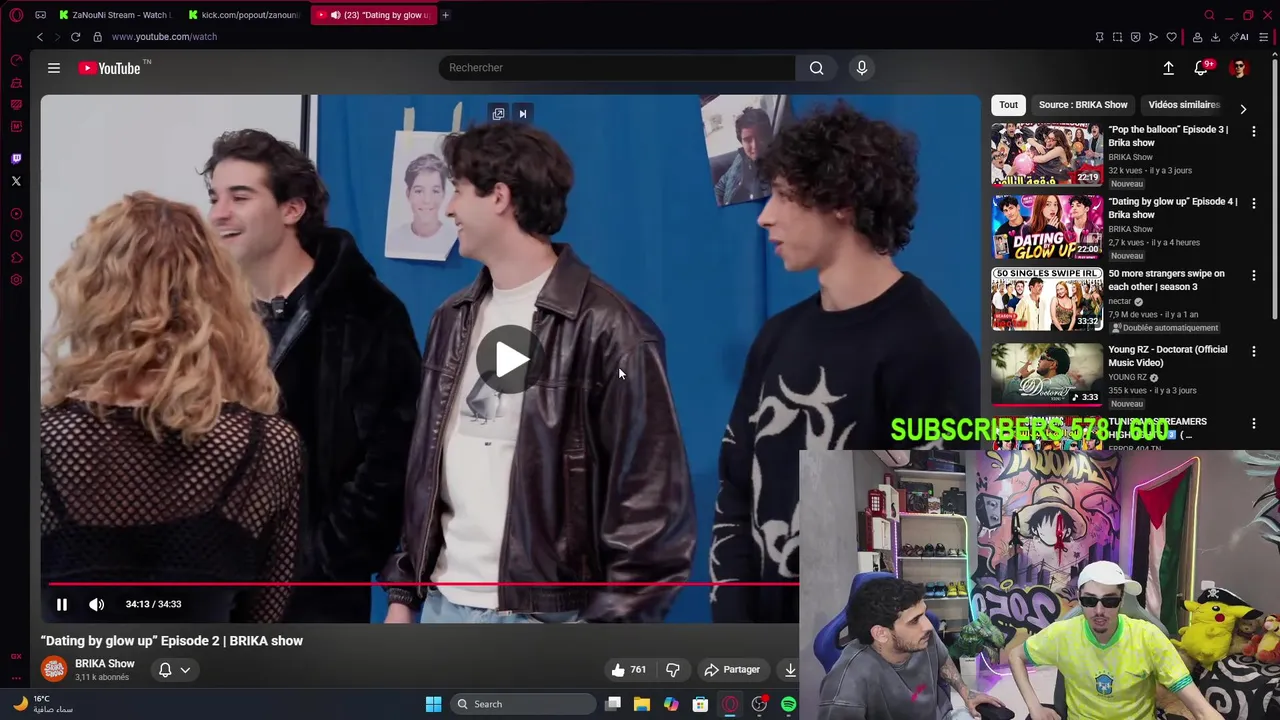
Task: Open the YouTube upload/create icon
Action: (x=1168, y=68)
